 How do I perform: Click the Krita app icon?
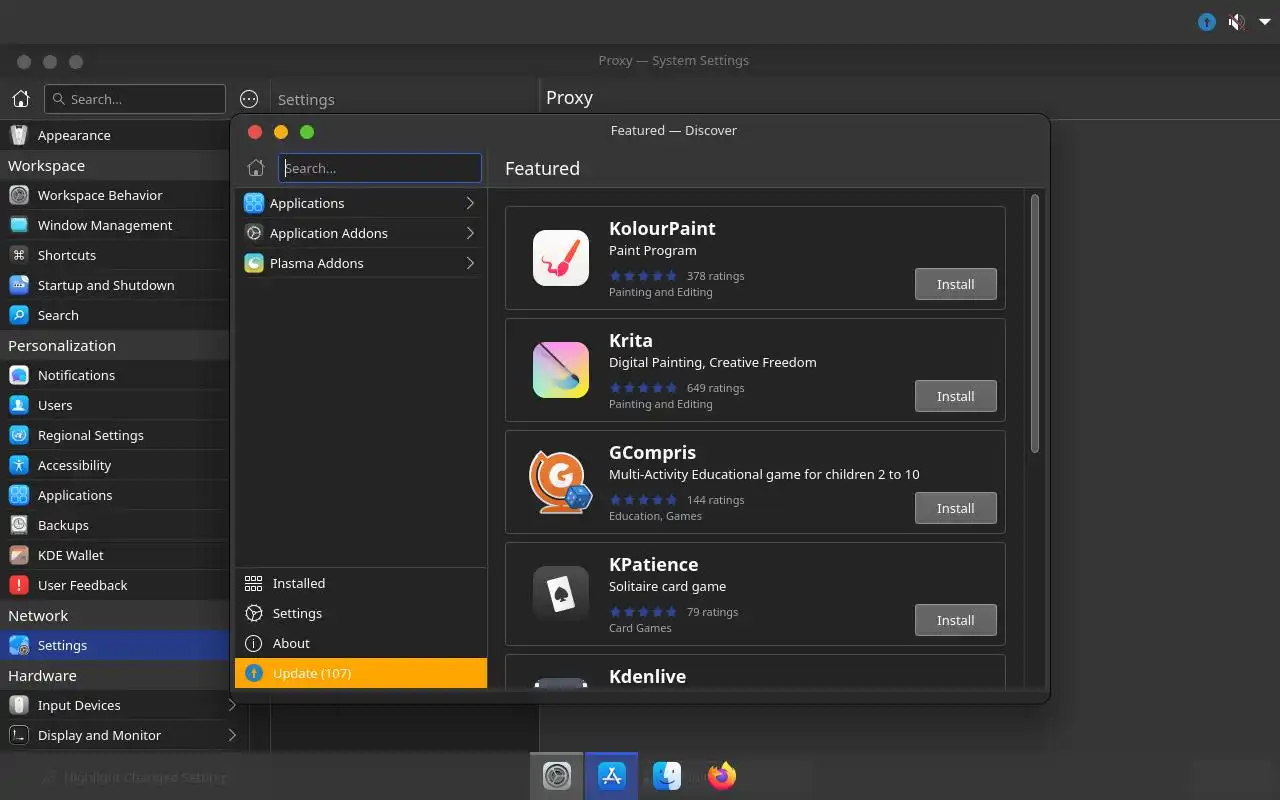point(561,370)
